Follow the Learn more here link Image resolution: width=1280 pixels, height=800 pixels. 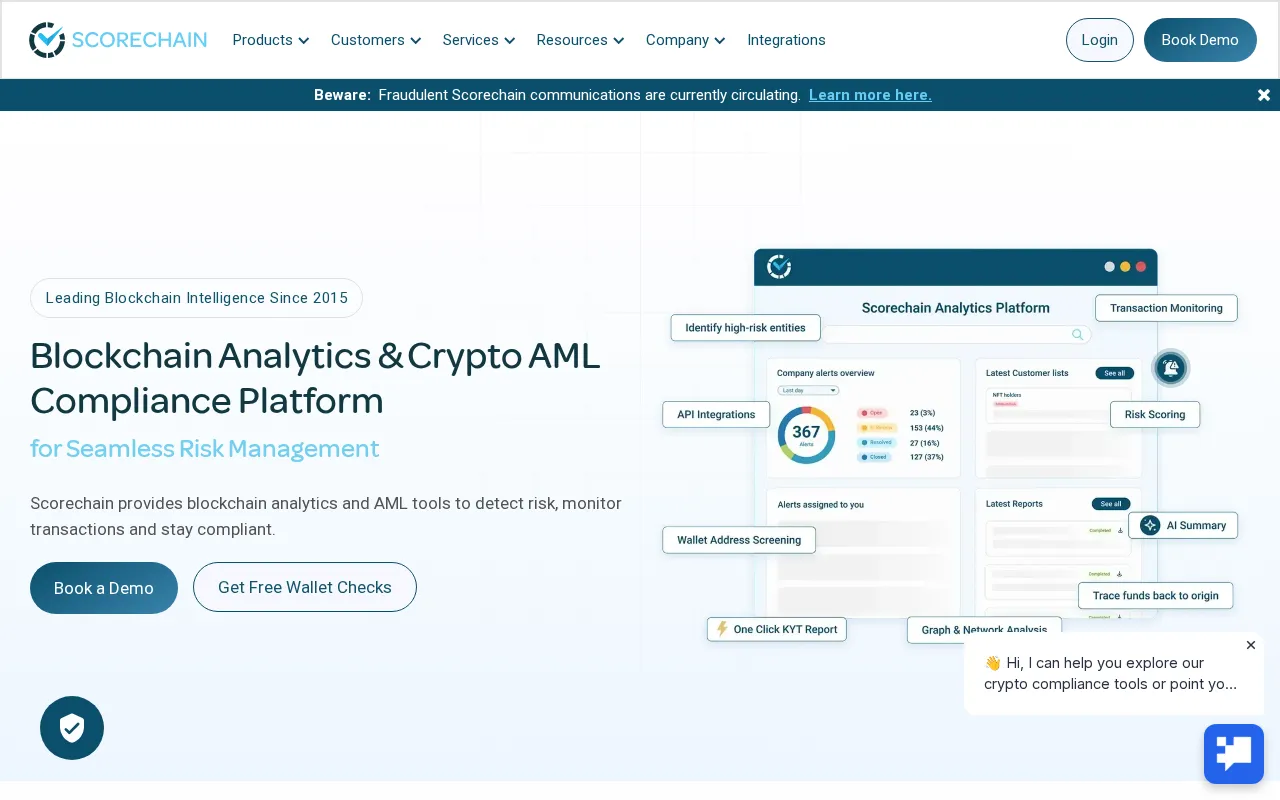pyautogui.click(x=870, y=95)
